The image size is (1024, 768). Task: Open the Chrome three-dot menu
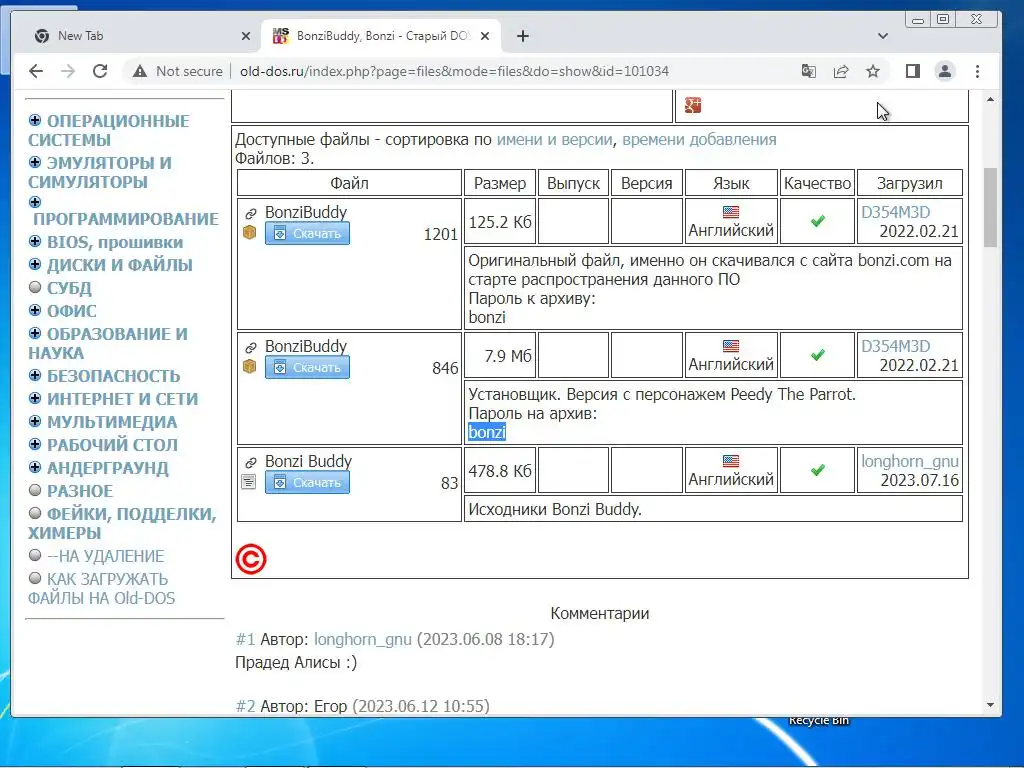(x=978, y=71)
